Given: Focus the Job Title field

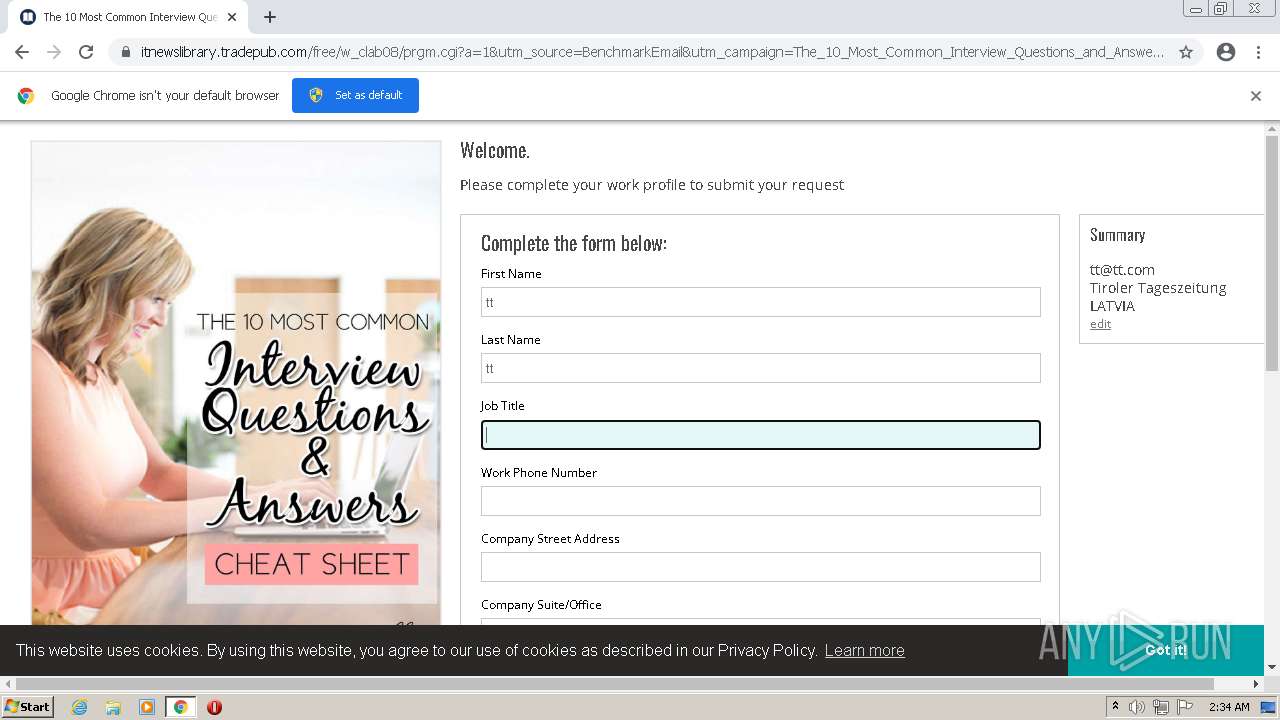Looking at the screenshot, I should [760, 435].
